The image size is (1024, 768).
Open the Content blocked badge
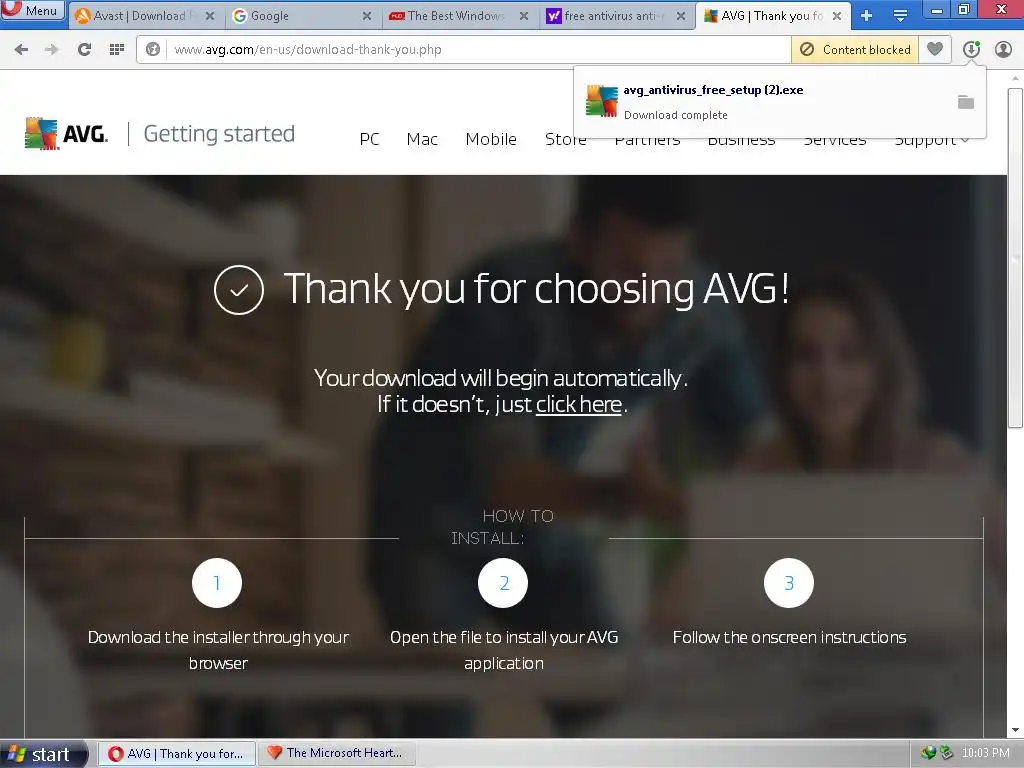[855, 50]
